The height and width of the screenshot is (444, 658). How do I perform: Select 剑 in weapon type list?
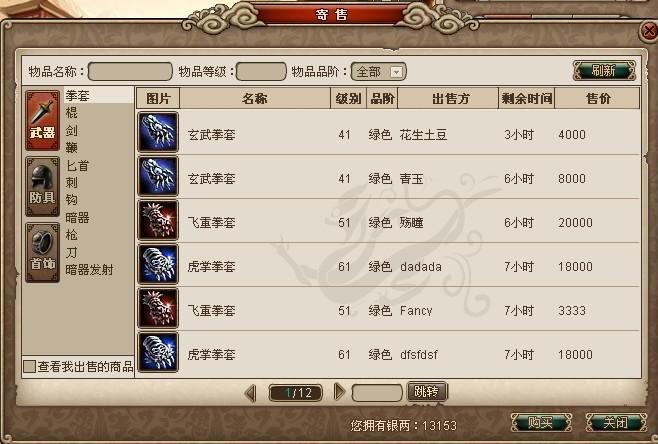(71, 131)
